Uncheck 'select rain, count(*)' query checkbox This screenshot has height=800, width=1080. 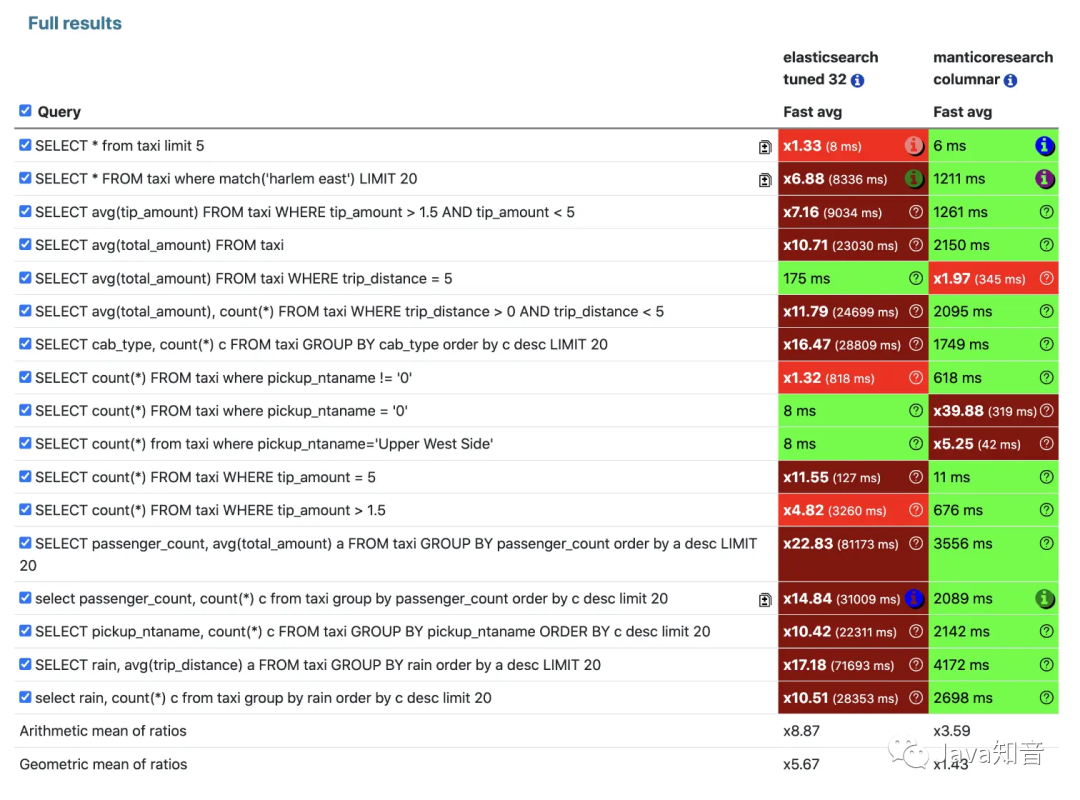coord(25,697)
